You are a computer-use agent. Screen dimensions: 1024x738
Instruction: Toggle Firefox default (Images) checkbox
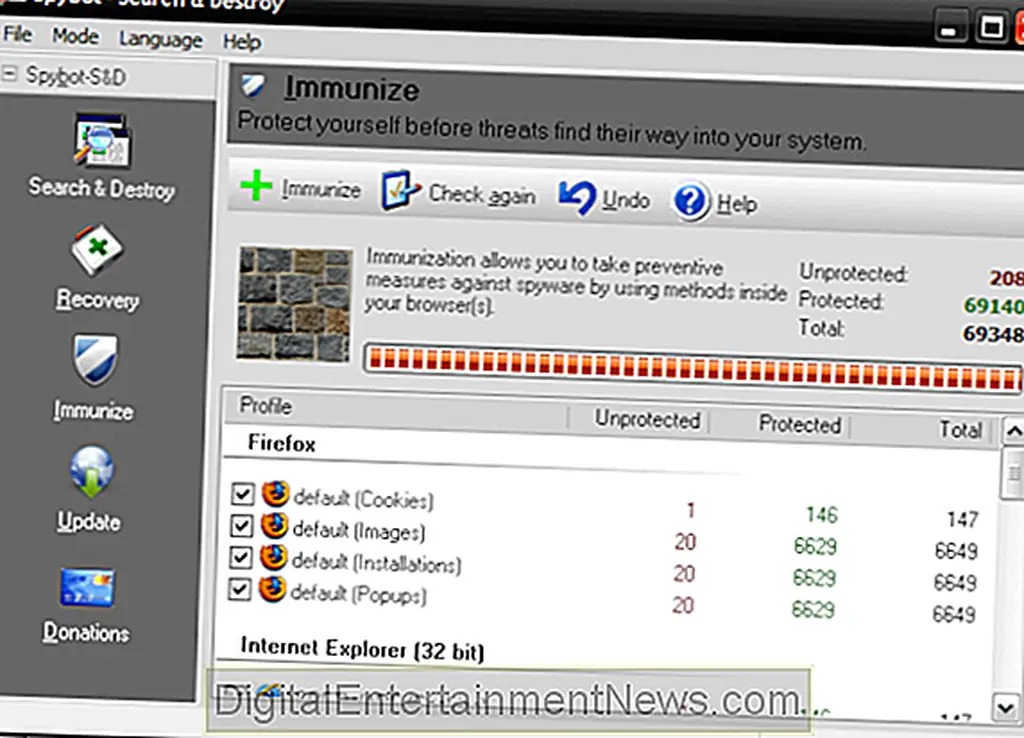point(241,527)
